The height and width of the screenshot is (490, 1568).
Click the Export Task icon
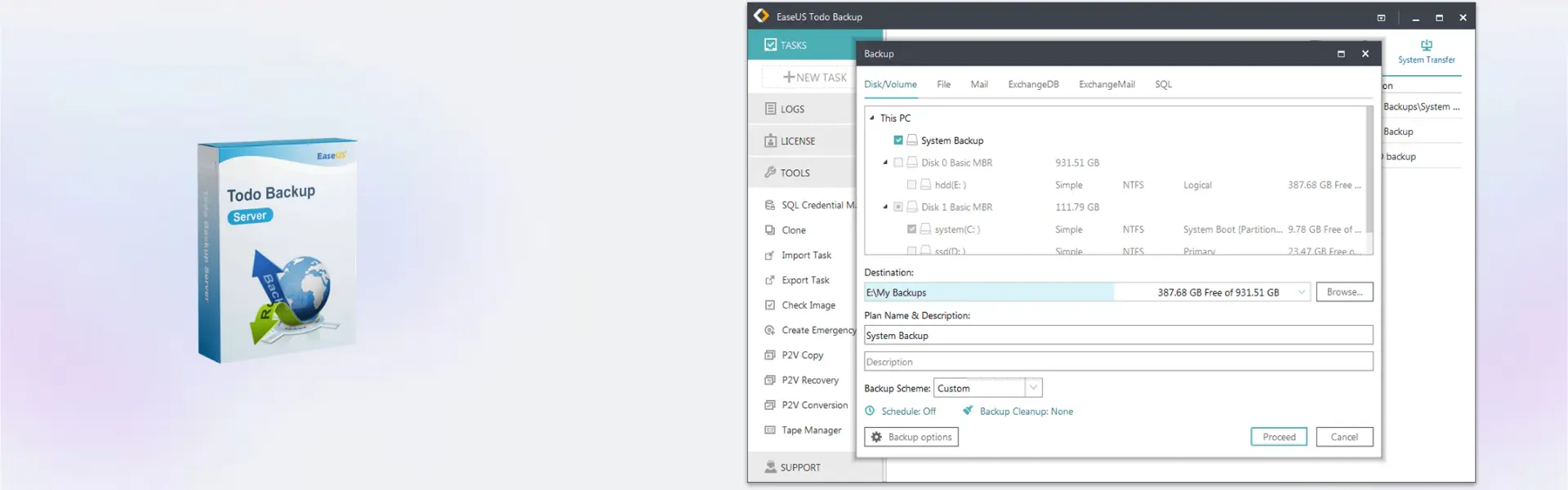click(769, 280)
